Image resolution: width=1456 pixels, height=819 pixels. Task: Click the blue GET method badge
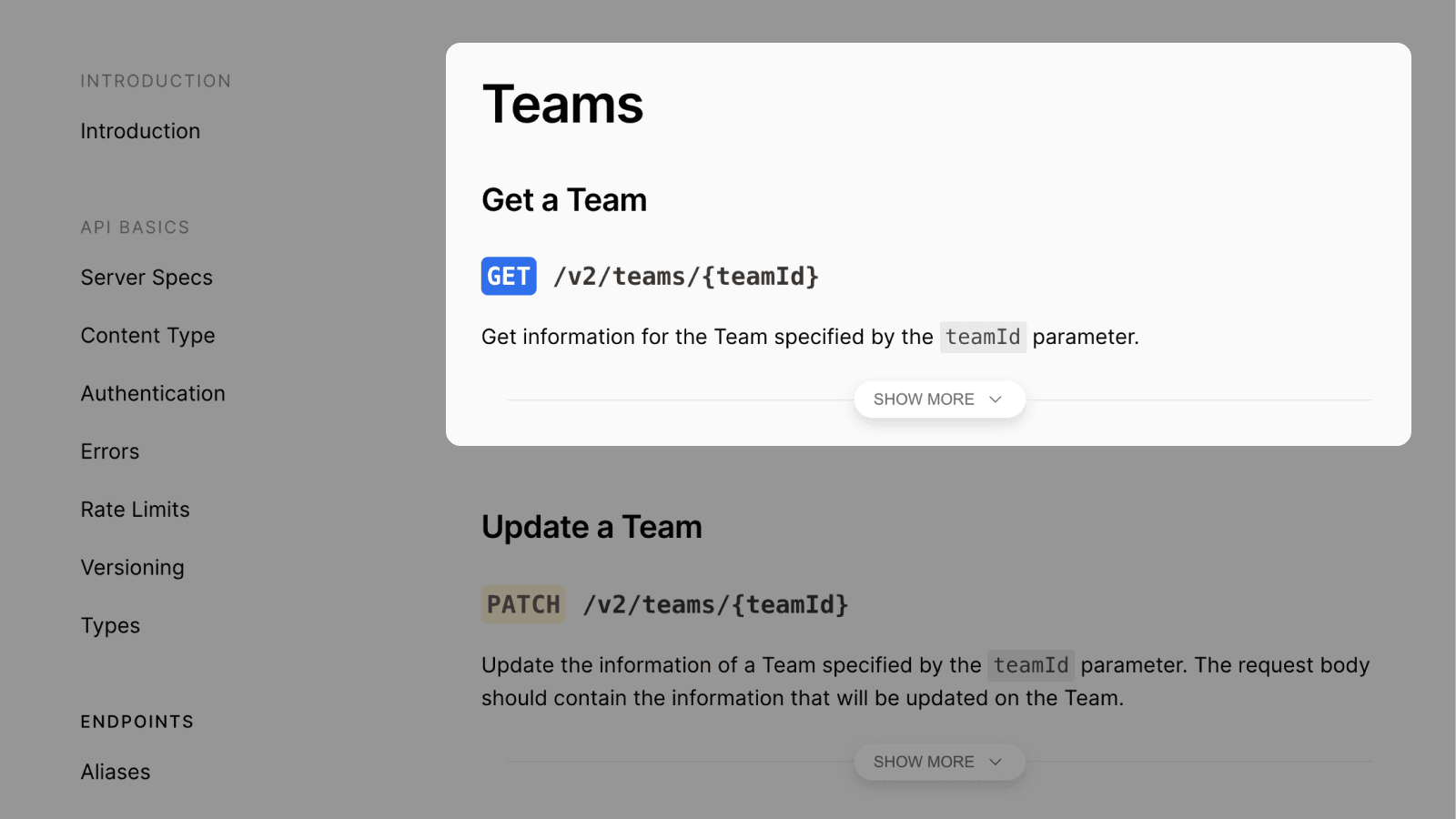509,277
